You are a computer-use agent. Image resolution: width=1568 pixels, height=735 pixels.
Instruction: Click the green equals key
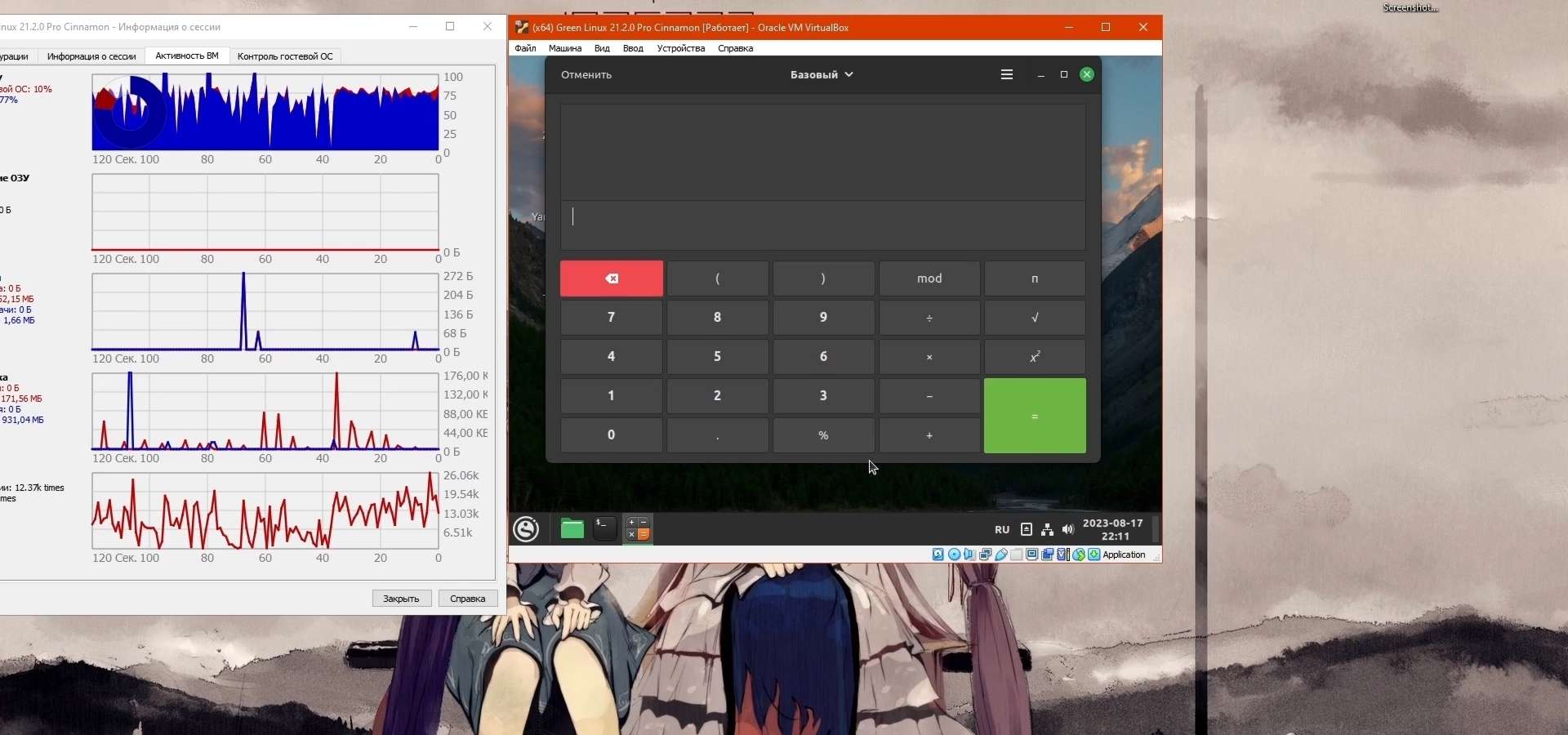(1035, 416)
